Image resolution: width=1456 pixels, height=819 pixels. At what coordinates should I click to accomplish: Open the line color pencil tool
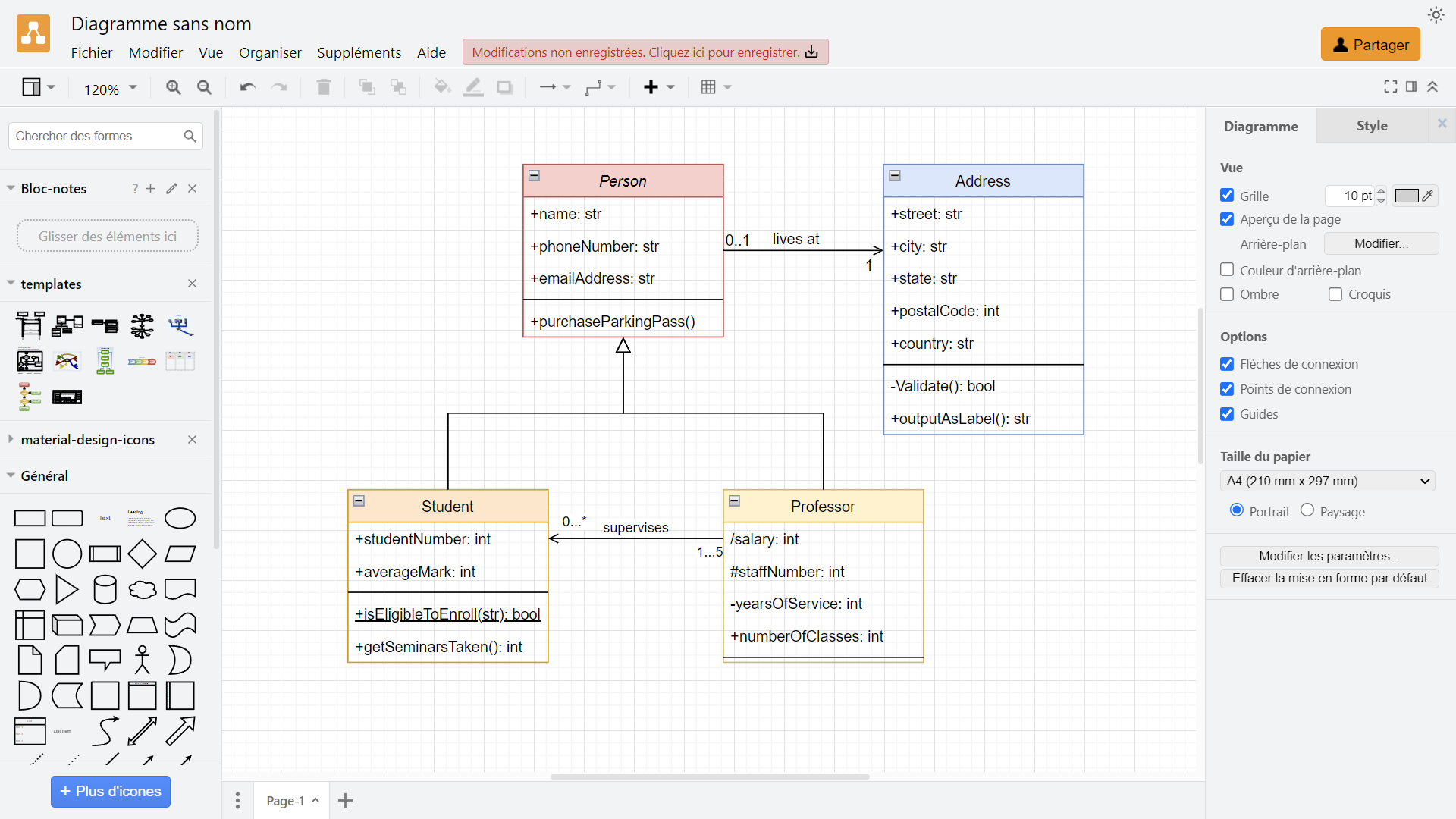coord(473,87)
